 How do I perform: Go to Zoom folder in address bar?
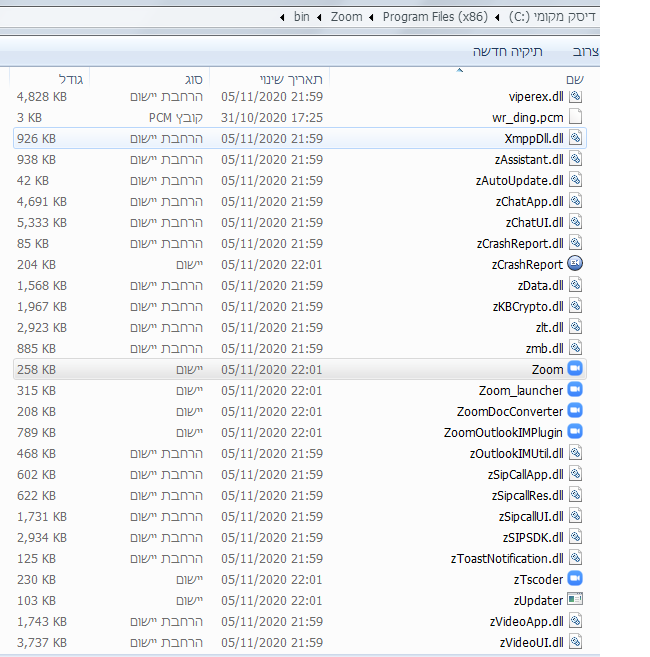[346, 17]
